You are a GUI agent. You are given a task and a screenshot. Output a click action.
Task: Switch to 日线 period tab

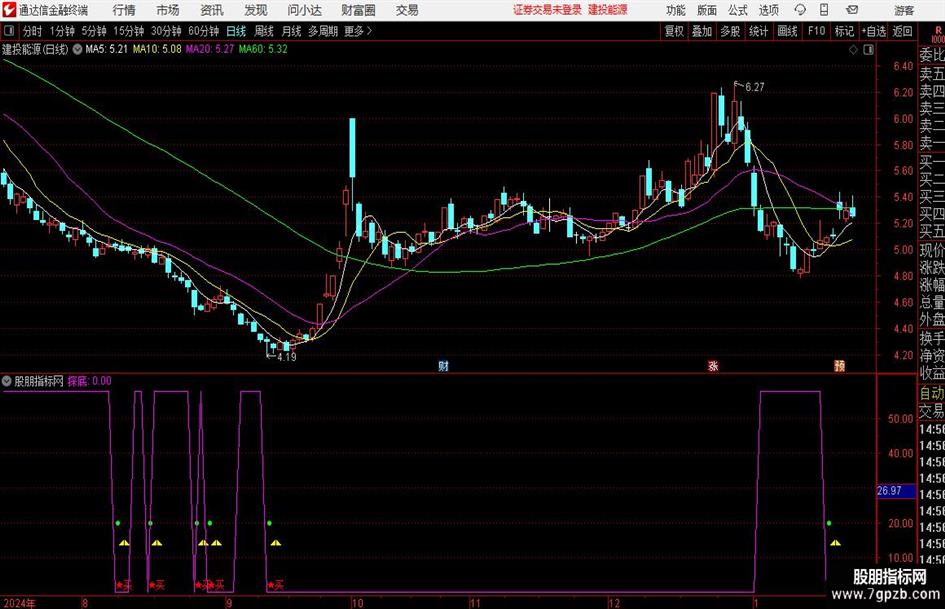pos(236,31)
